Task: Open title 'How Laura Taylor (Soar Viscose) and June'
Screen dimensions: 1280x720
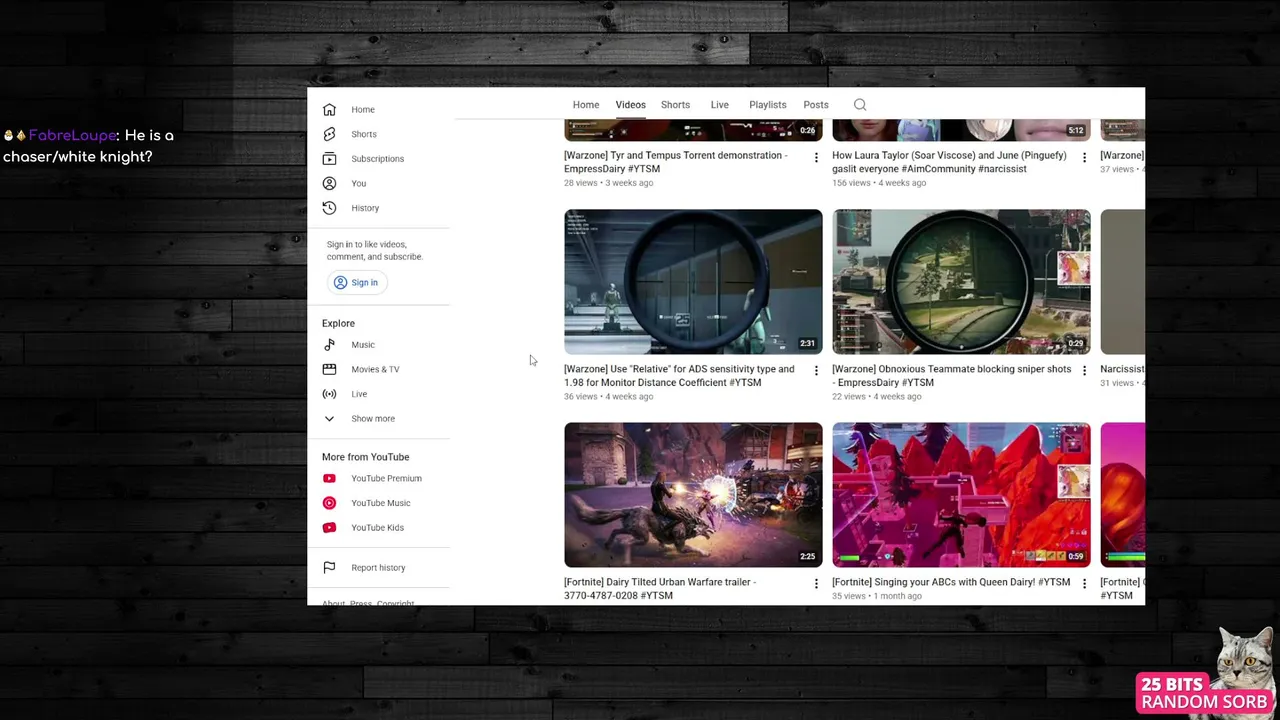Action: tap(949, 162)
